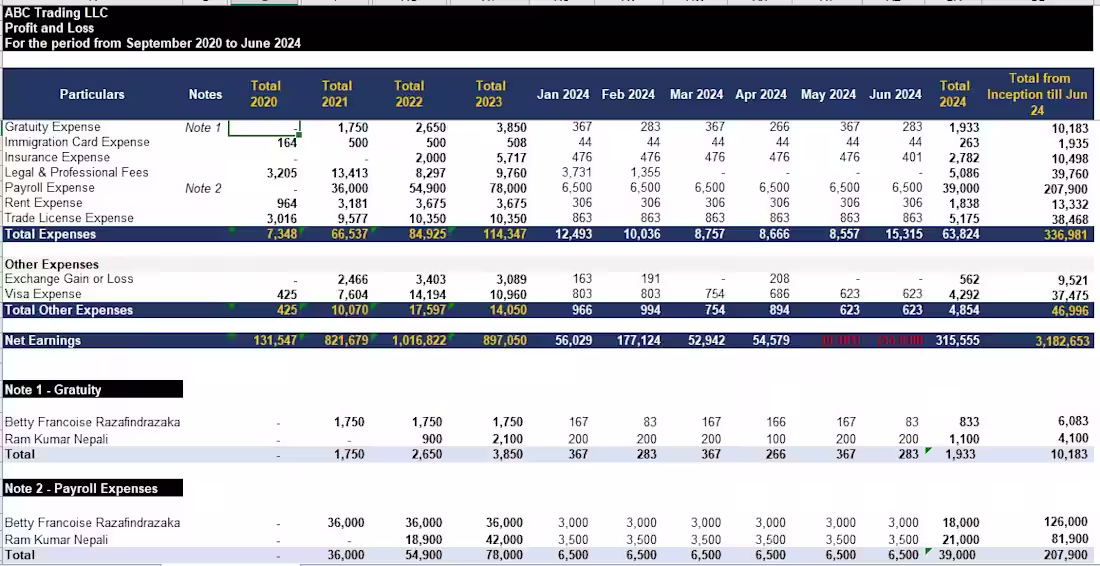Select the 38,468 trade license total
1100x566 pixels.
tap(1069, 220)
